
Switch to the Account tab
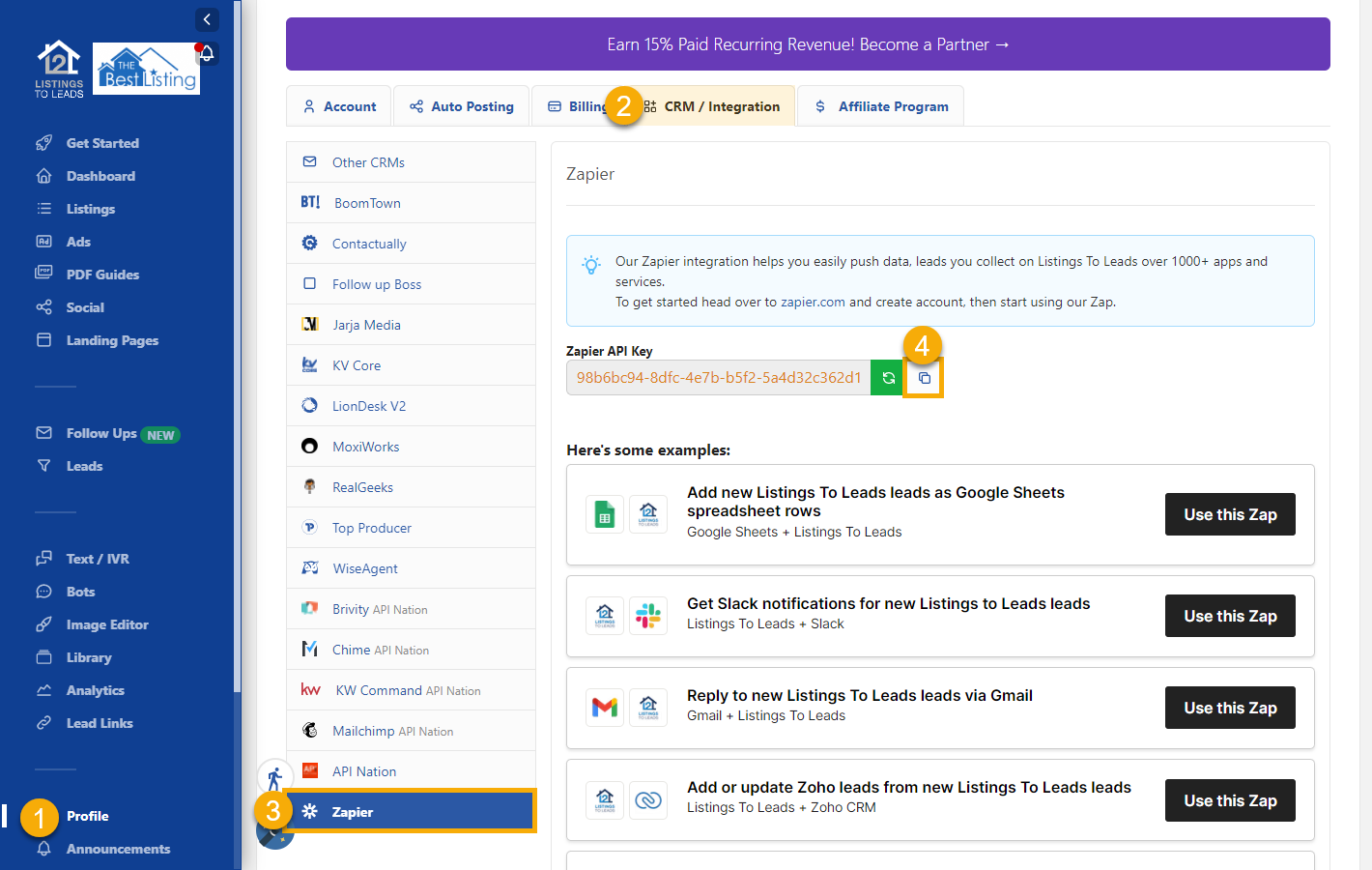tap(338, 105)
